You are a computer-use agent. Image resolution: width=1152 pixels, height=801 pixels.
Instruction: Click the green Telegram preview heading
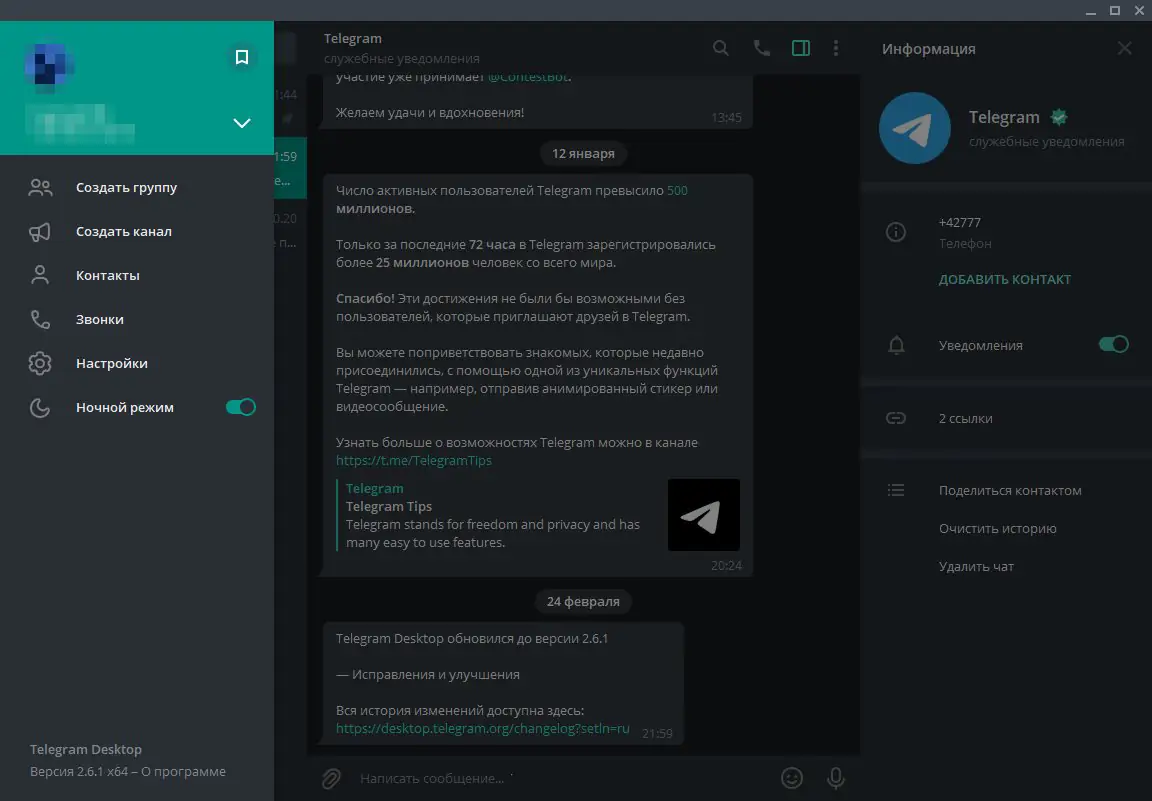[375, 489]
